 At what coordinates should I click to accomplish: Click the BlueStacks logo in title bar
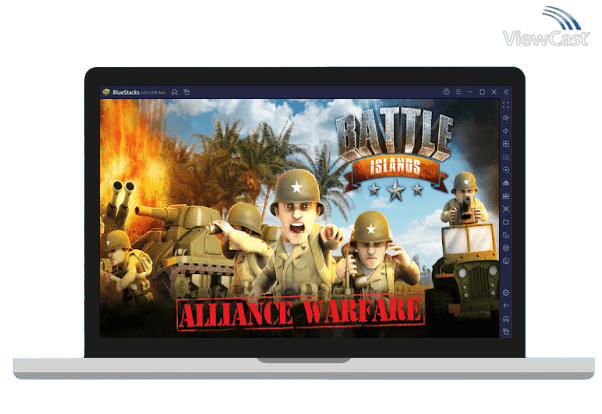(106, 92)
